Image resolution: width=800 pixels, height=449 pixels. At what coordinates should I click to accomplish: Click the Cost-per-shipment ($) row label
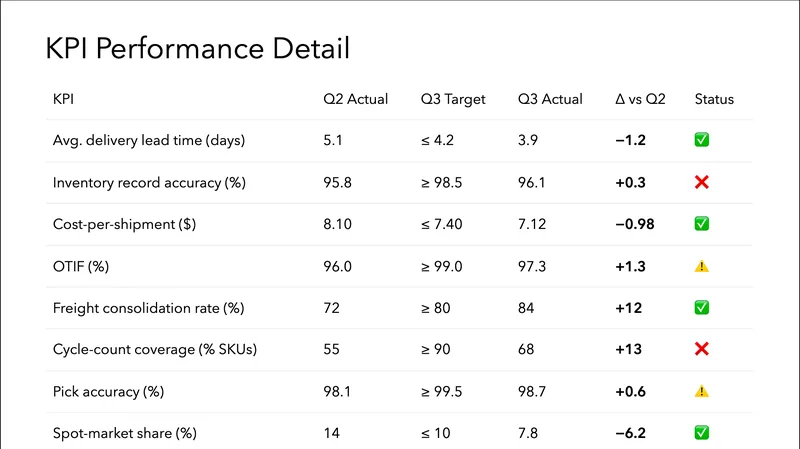point(124,224)
